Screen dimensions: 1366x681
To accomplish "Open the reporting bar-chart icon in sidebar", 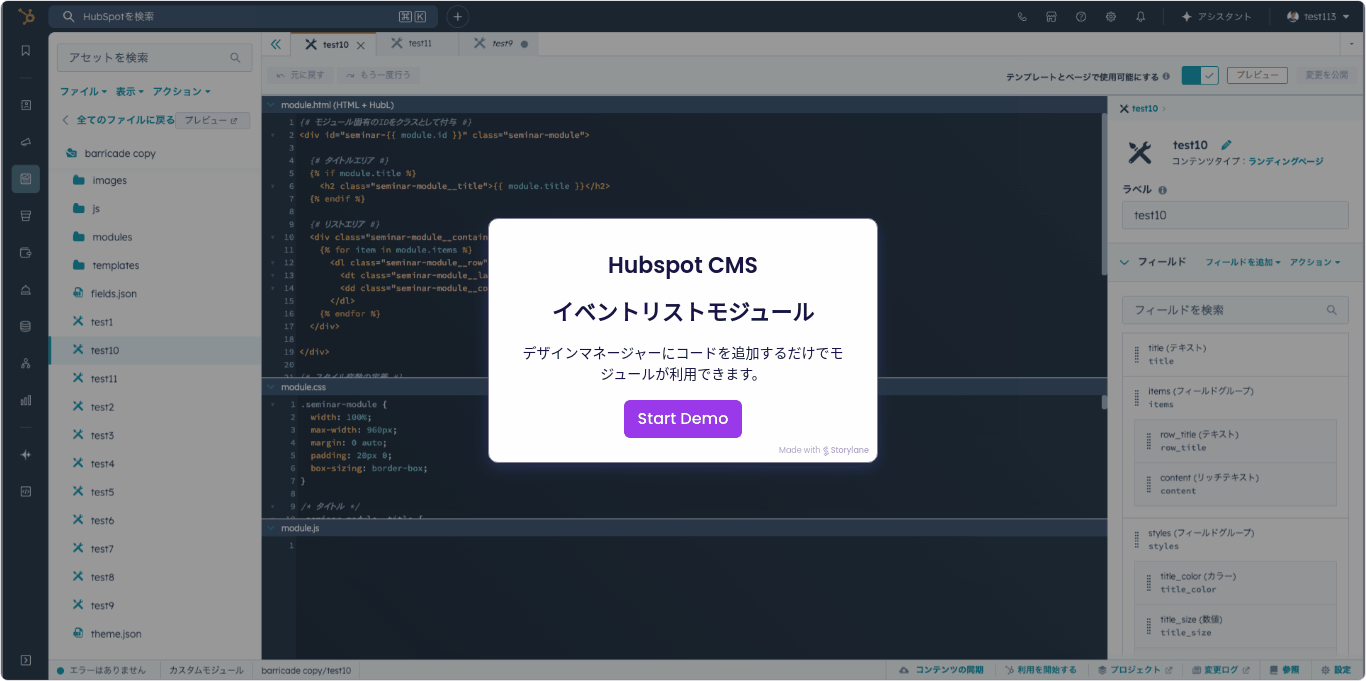I will 26,400.
